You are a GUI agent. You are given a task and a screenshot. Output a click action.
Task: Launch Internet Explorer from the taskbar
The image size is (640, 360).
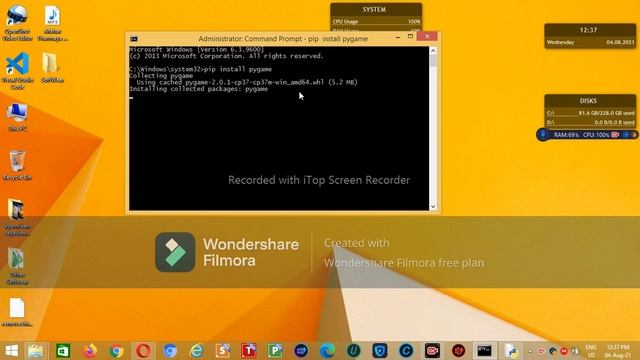pyautogui.click(x=196, y=351)
